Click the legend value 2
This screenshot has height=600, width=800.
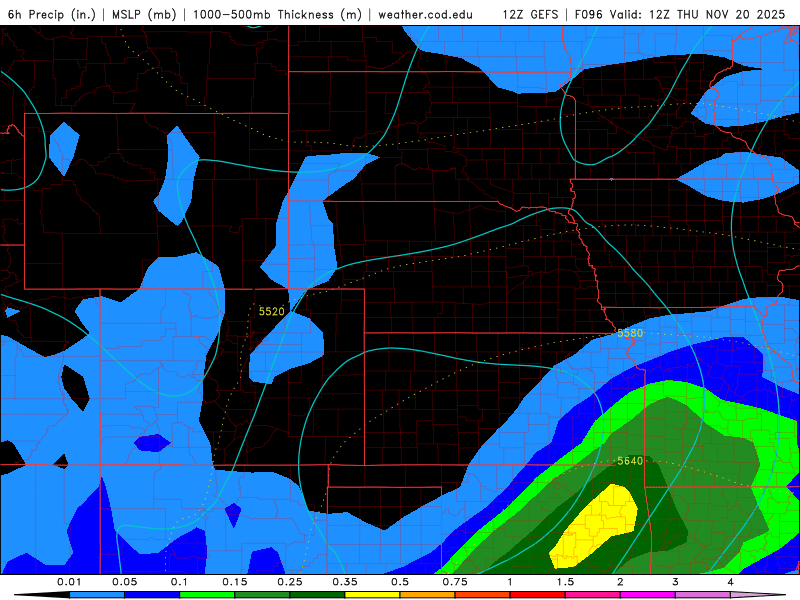[620, 582]
